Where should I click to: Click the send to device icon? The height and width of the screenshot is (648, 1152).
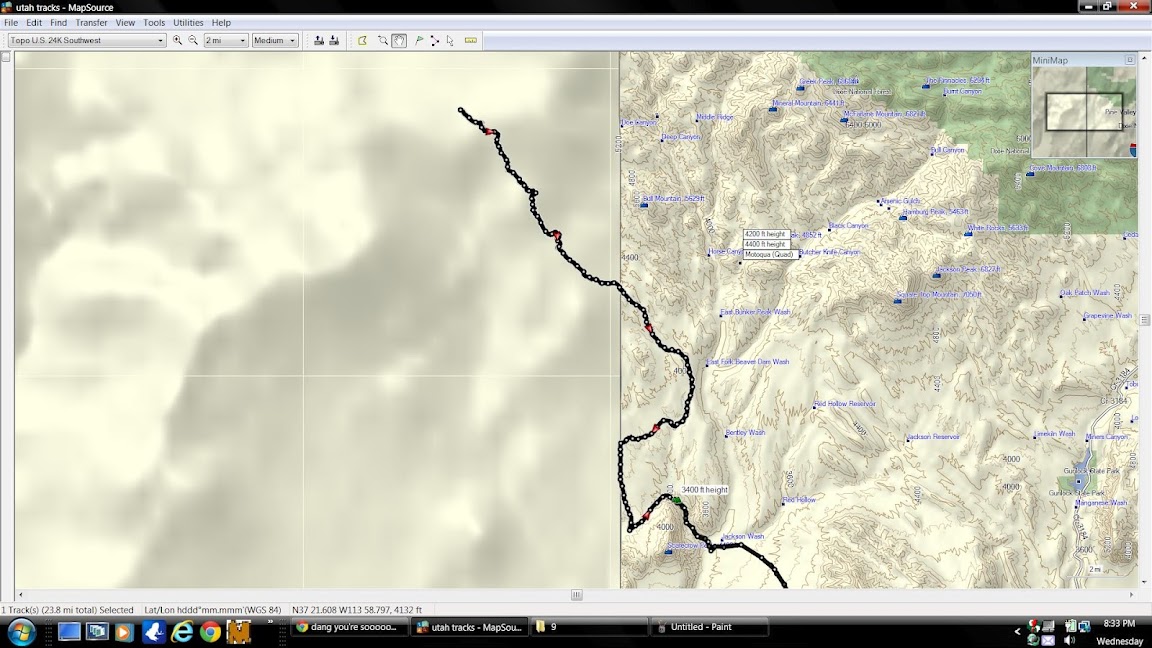tap(319, 41)
